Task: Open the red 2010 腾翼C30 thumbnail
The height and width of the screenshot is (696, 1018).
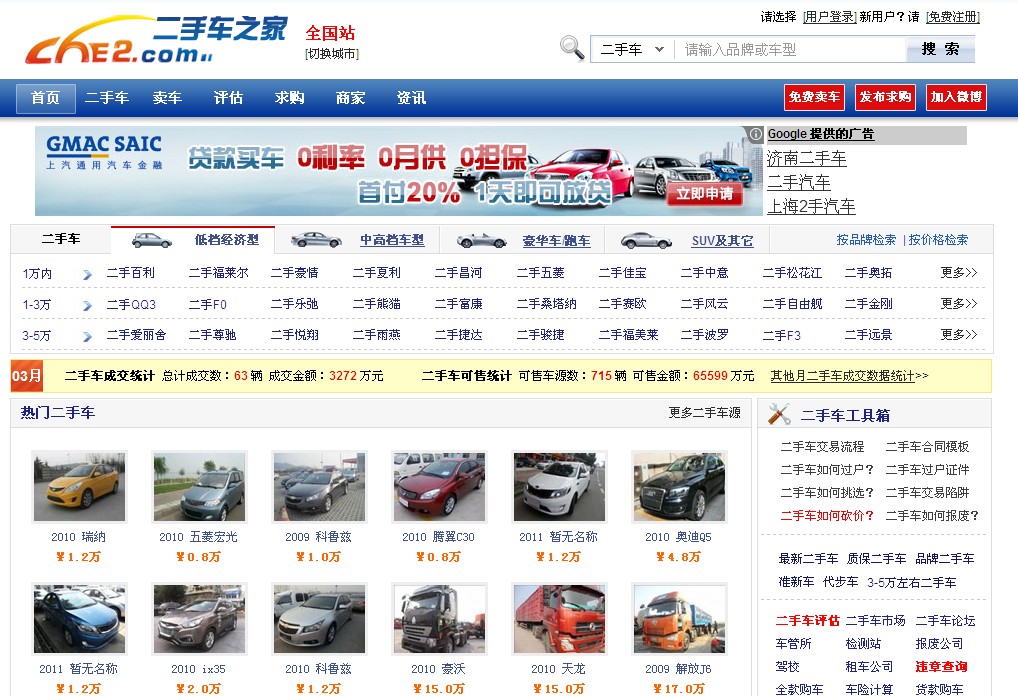Action: (439, 487)
